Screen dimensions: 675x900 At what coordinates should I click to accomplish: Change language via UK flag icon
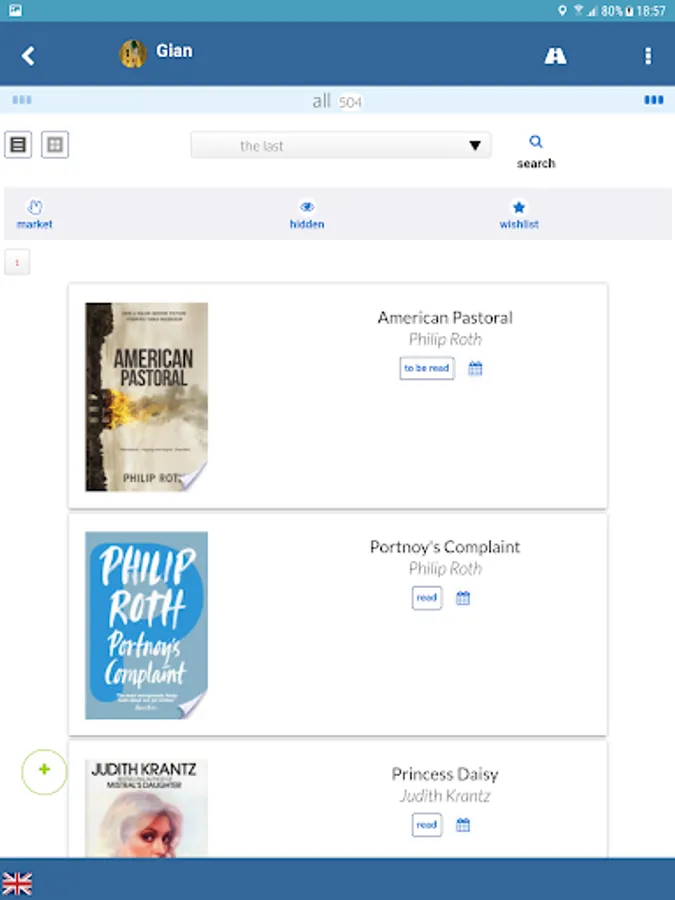(x=17, y=883)
